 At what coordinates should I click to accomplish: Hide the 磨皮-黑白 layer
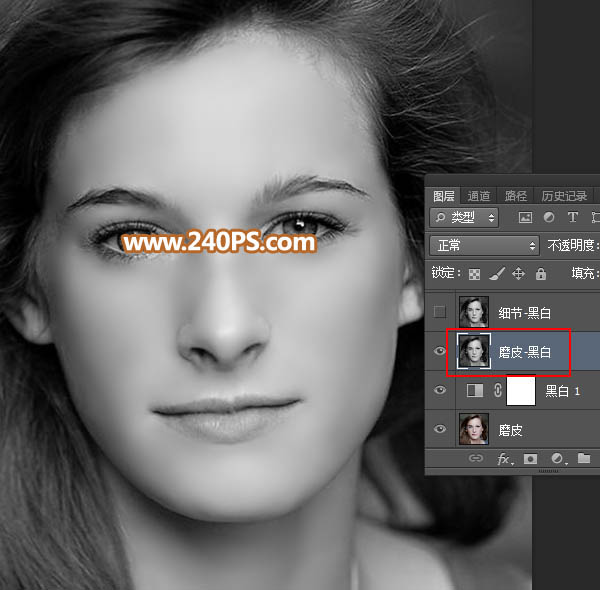(x=440, y=351)
